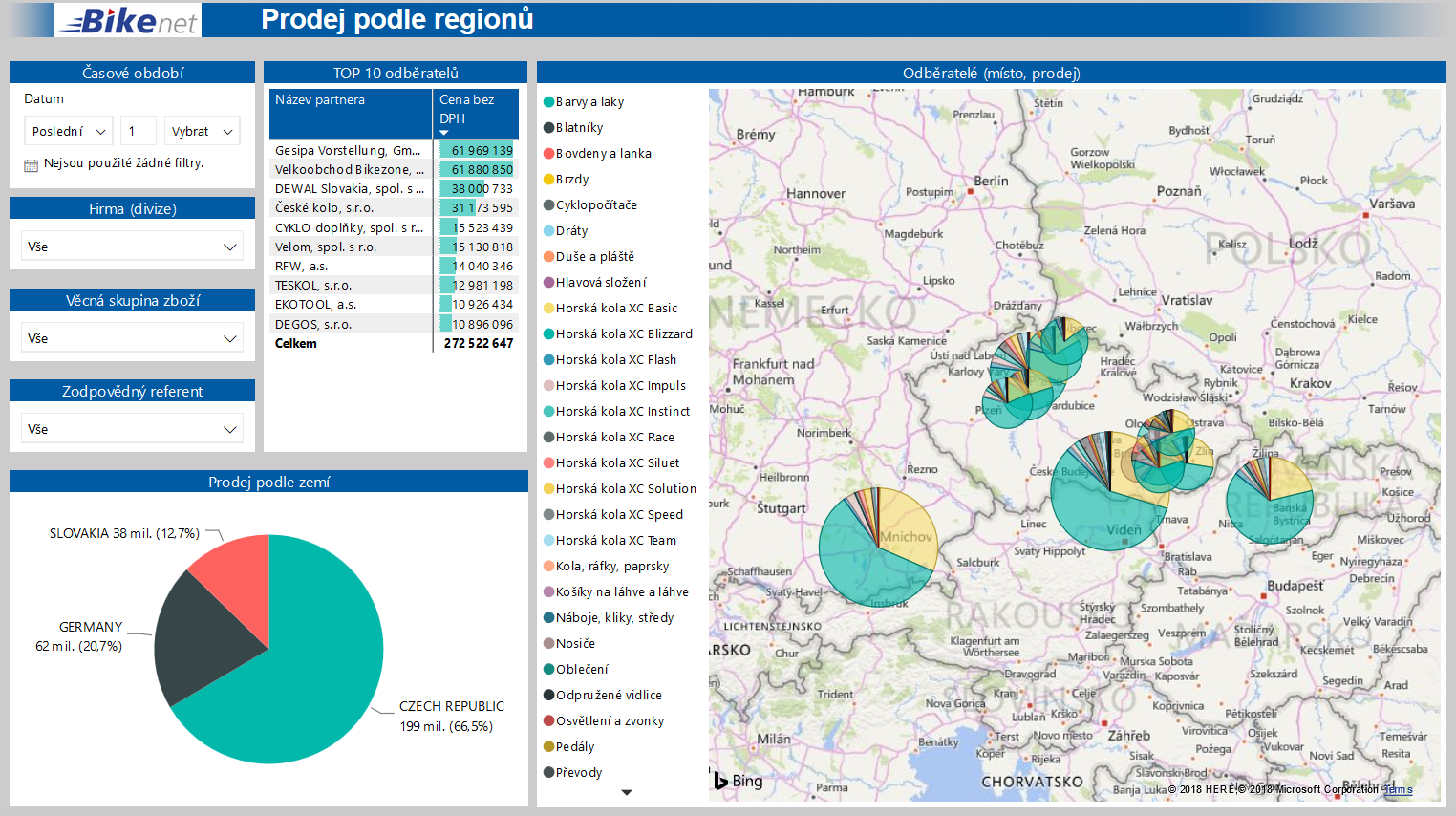The height and width of the screenshot is (816, 1456).
Task: Click the date count input field
Action: 138,131
